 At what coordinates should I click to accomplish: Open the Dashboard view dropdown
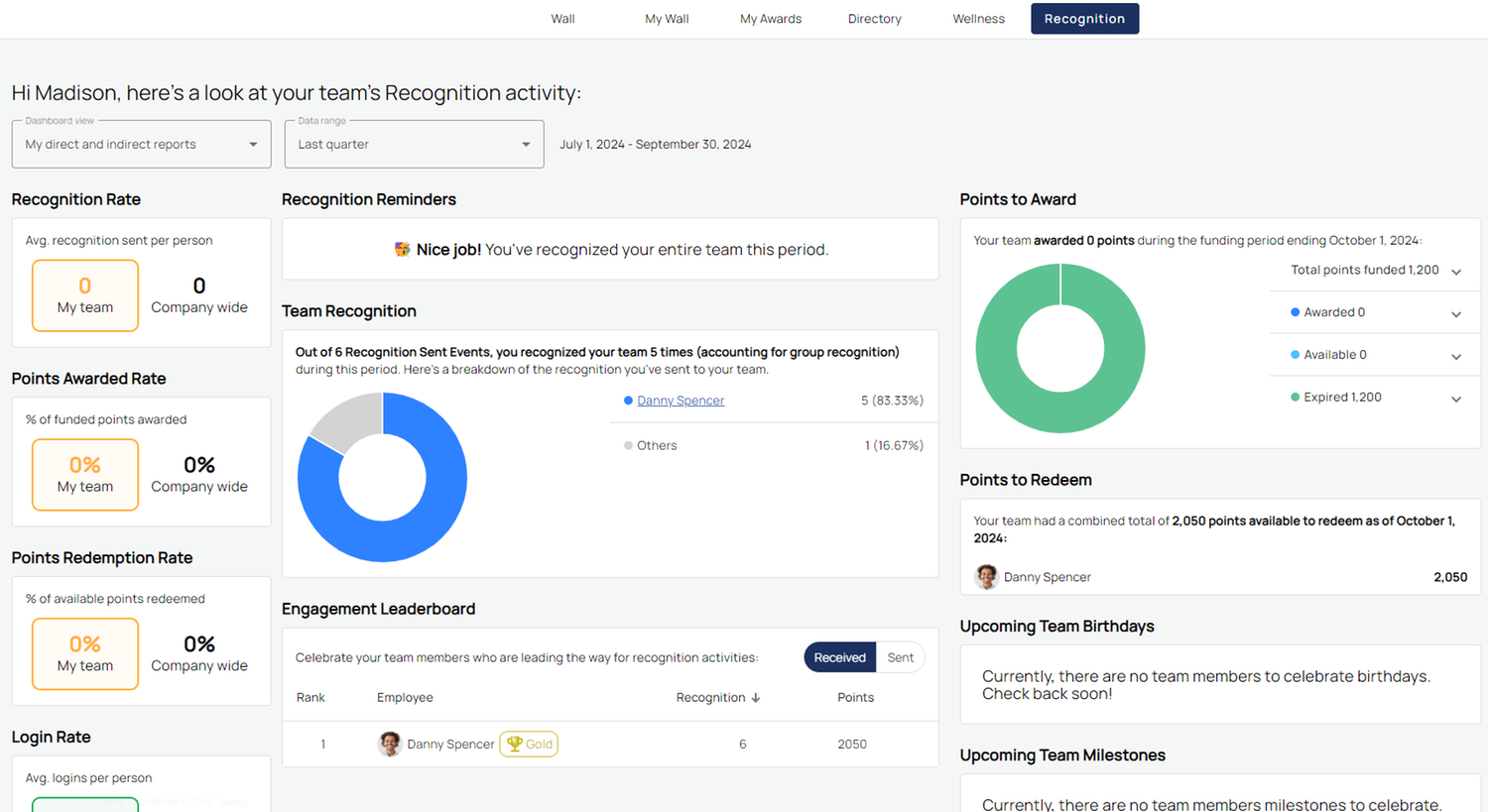141,144
